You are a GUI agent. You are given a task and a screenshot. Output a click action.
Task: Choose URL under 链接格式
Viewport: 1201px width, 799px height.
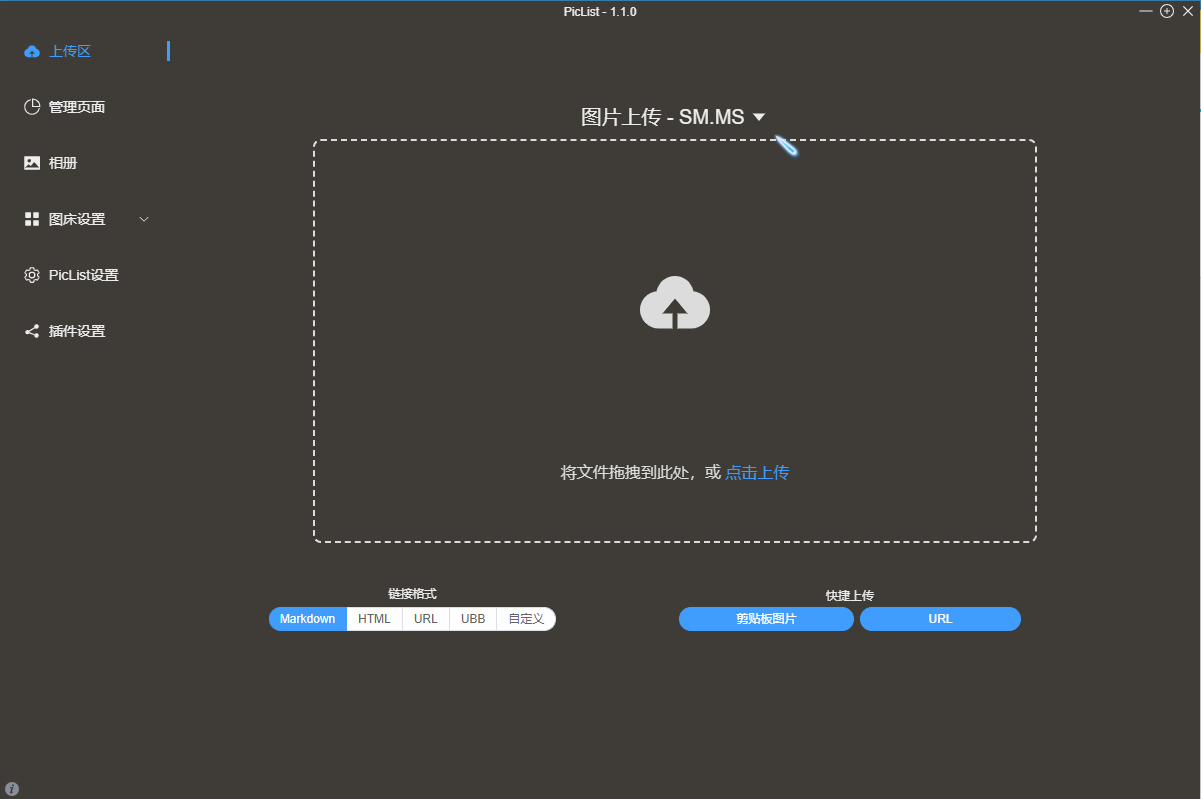click(426, 619)
